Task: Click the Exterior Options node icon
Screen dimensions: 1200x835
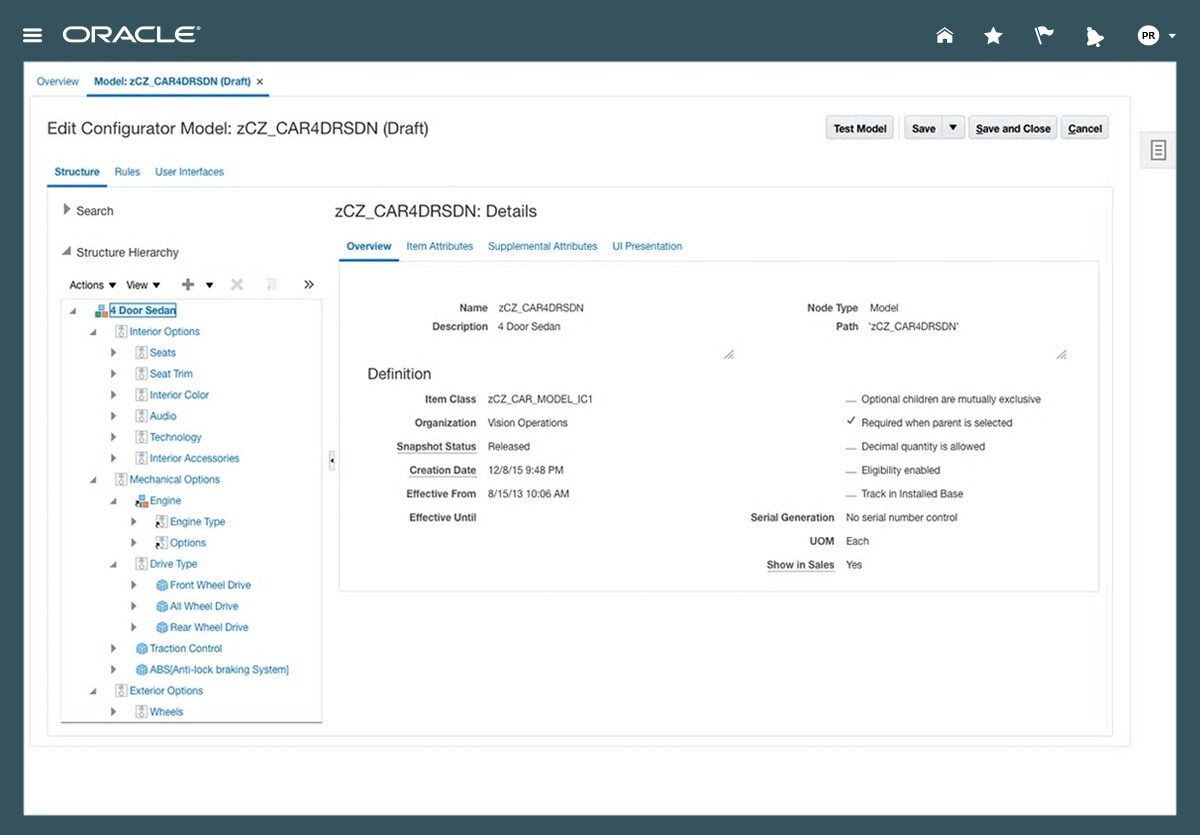Action: (x=121, y=691)
